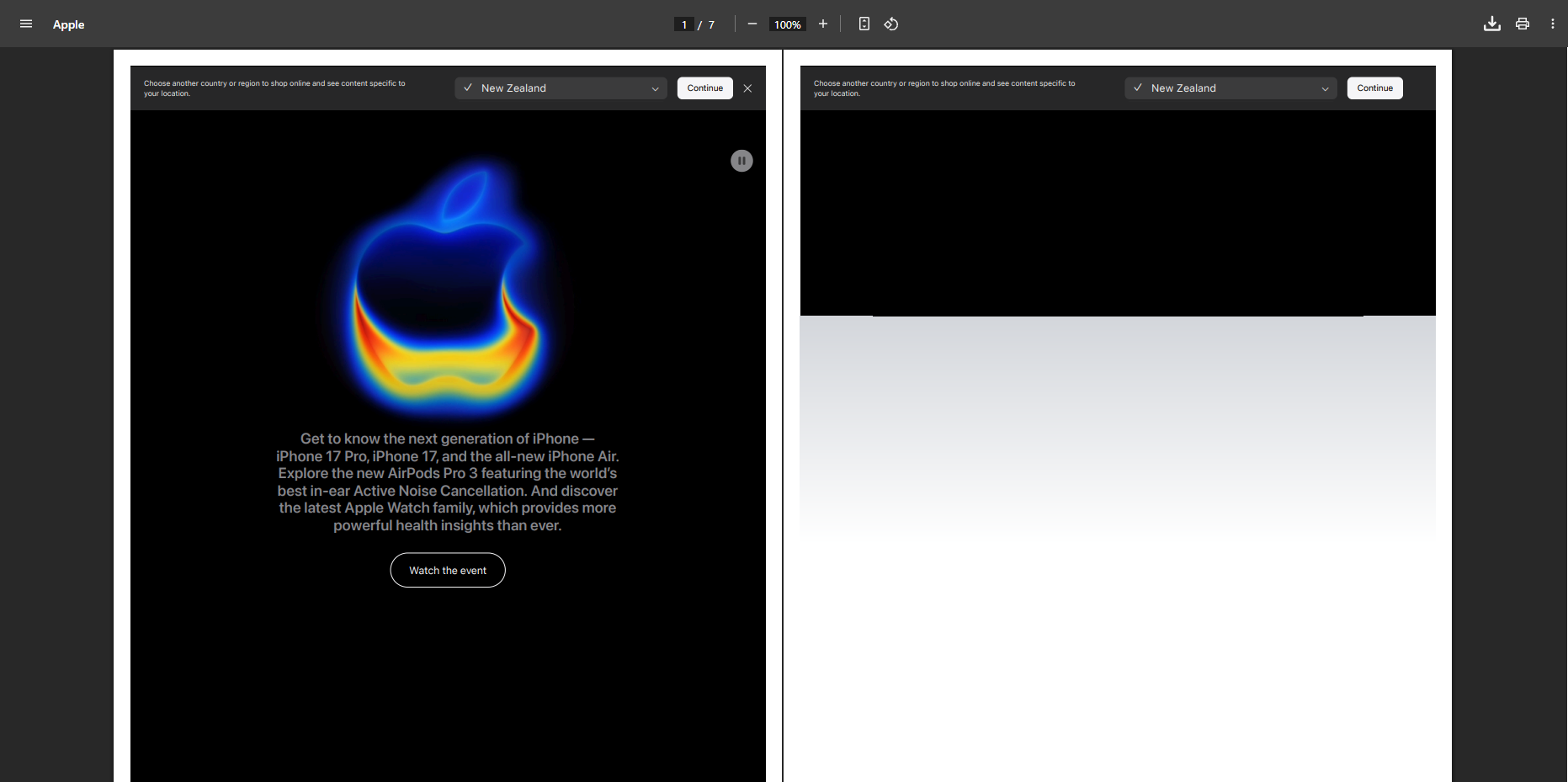This screenshot has width=1568, height=782.
Task: Click the current page number field
Action: (684, 24)
